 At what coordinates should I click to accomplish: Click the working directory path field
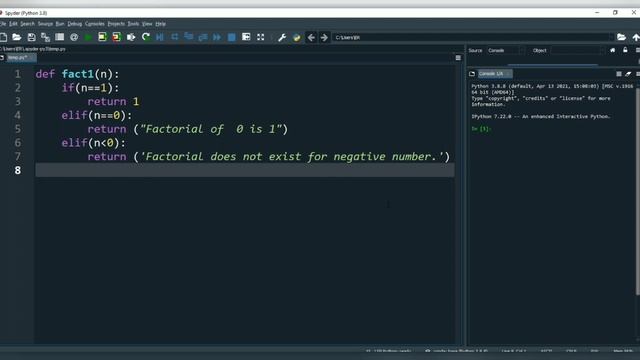[x=473, y=38]
